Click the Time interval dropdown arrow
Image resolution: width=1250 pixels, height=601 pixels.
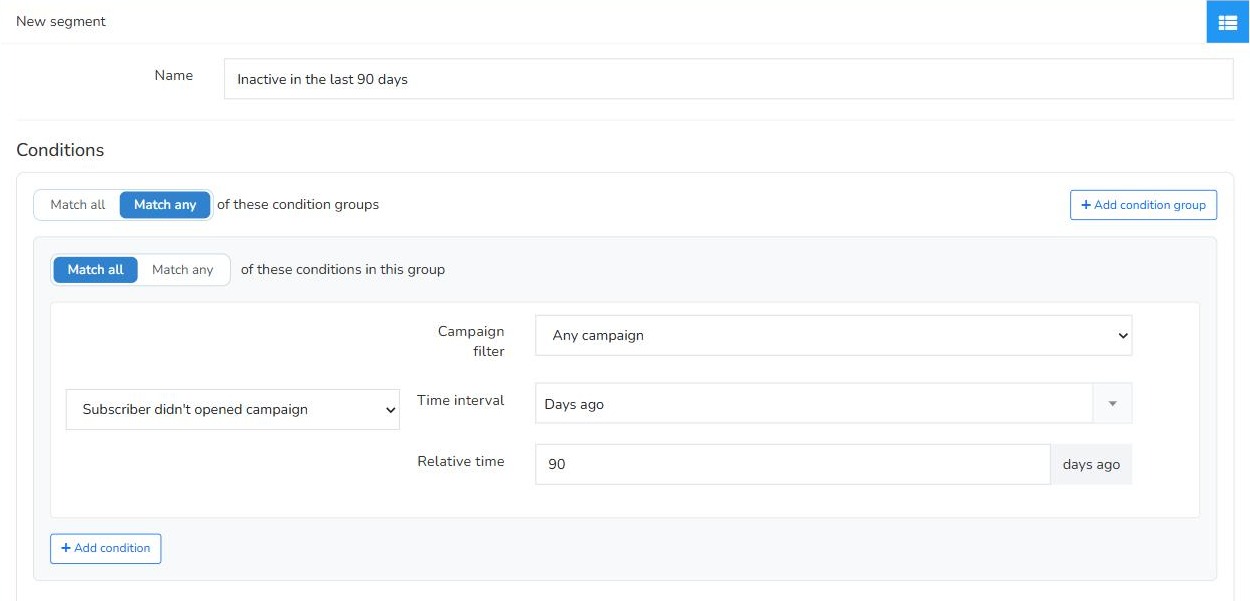1112,404
